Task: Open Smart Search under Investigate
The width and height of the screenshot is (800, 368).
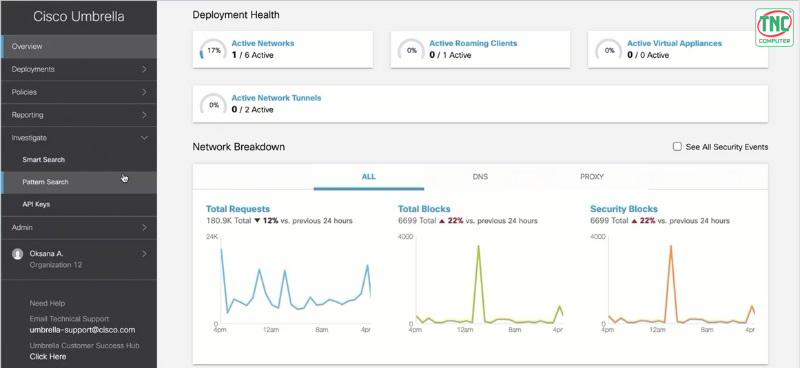Action: coord(43,160)
